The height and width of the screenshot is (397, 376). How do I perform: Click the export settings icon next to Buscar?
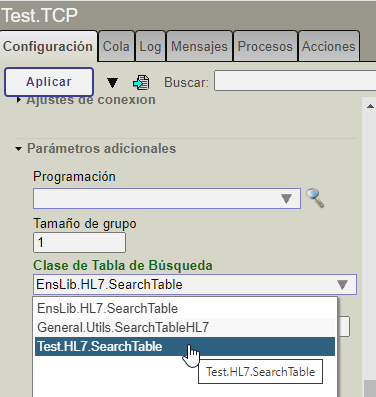(141, 82)
